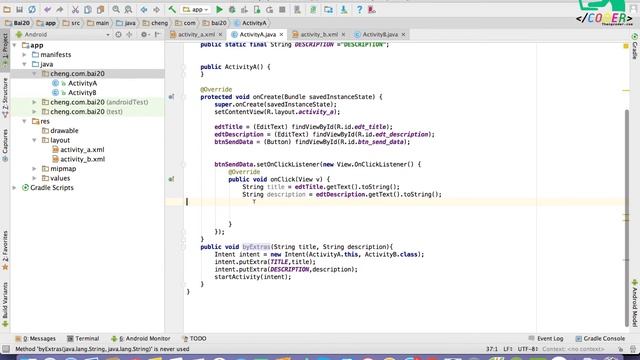Open Project panel gear settings icon
This screenshot has height=360, width=640.
tap(144, 35)
